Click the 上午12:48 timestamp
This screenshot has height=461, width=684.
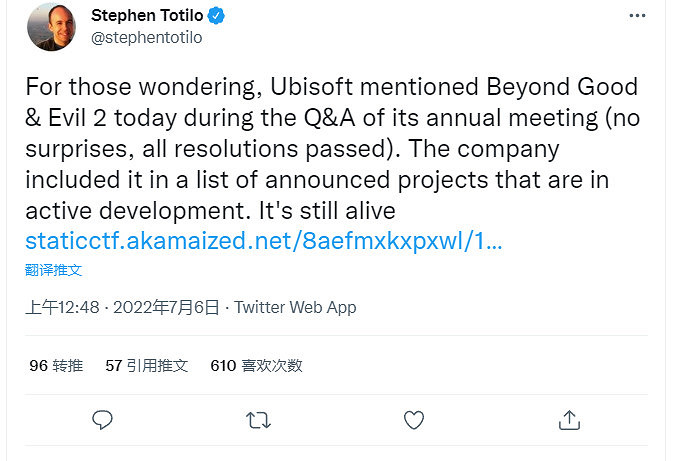point(62,307)
